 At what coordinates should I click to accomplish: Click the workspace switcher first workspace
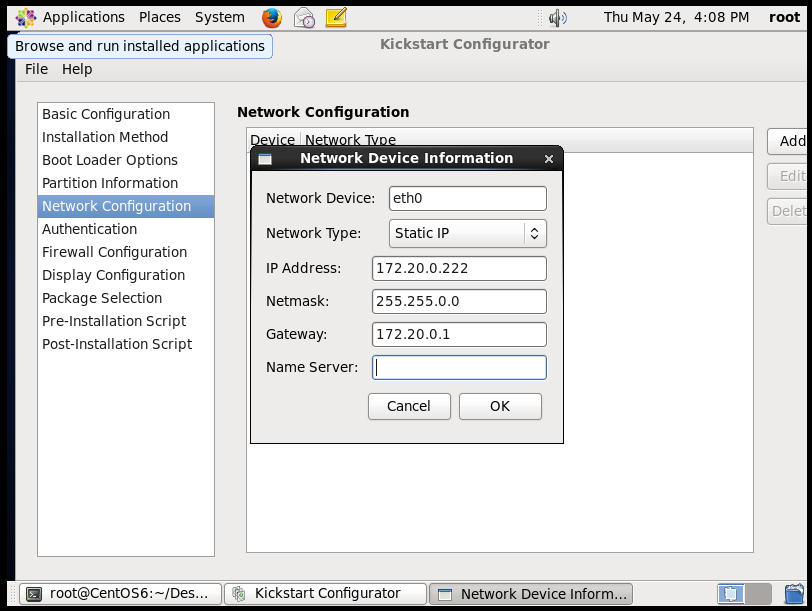(x=731, y=593)
